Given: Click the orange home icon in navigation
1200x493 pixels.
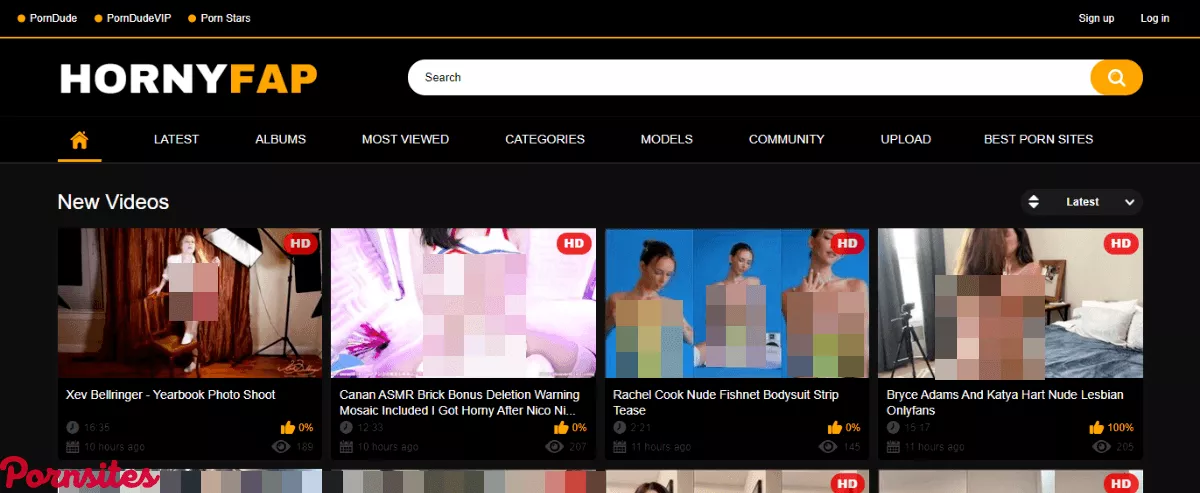Looking at the screenshot, I should (79, 139).
